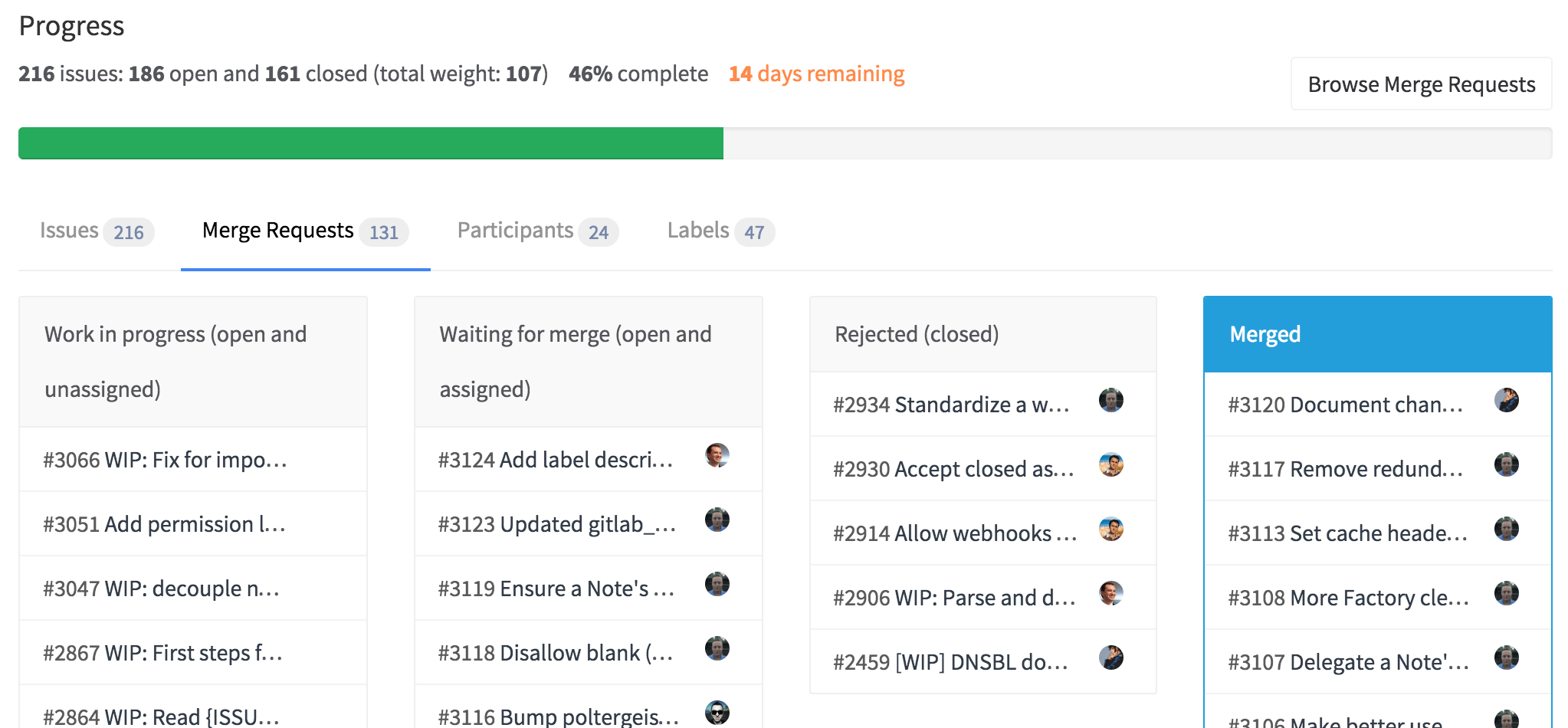Open merge request #3066 WIP: Fix for import

point(165,460)
